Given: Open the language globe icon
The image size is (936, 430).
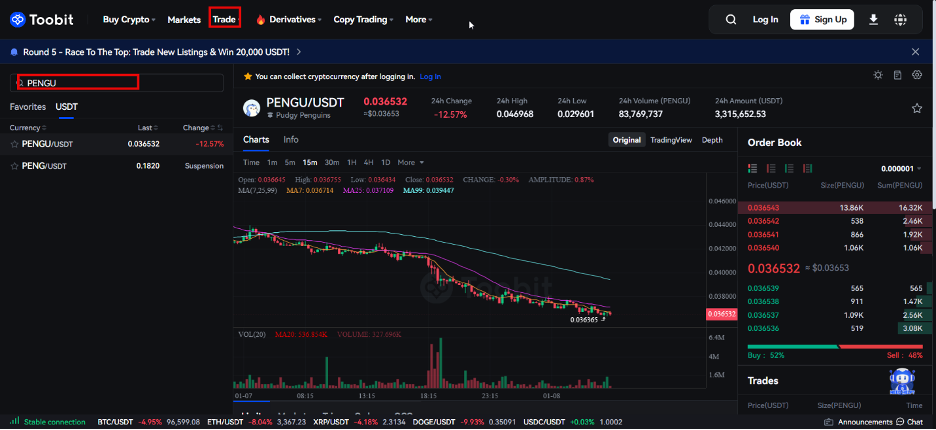Looking at the screenshot, I should (x=900, y=20).
